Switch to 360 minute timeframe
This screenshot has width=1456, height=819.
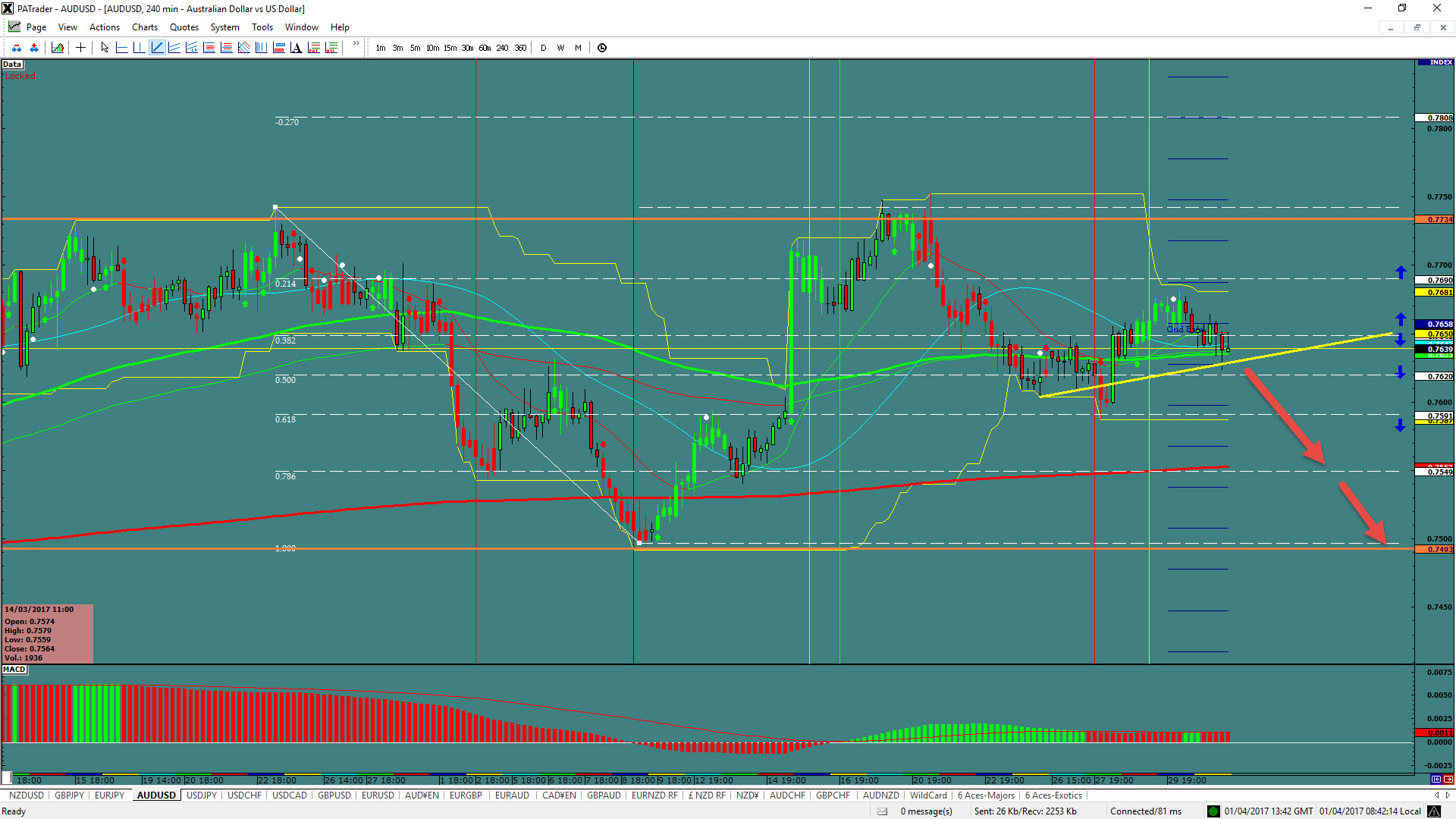520,48
